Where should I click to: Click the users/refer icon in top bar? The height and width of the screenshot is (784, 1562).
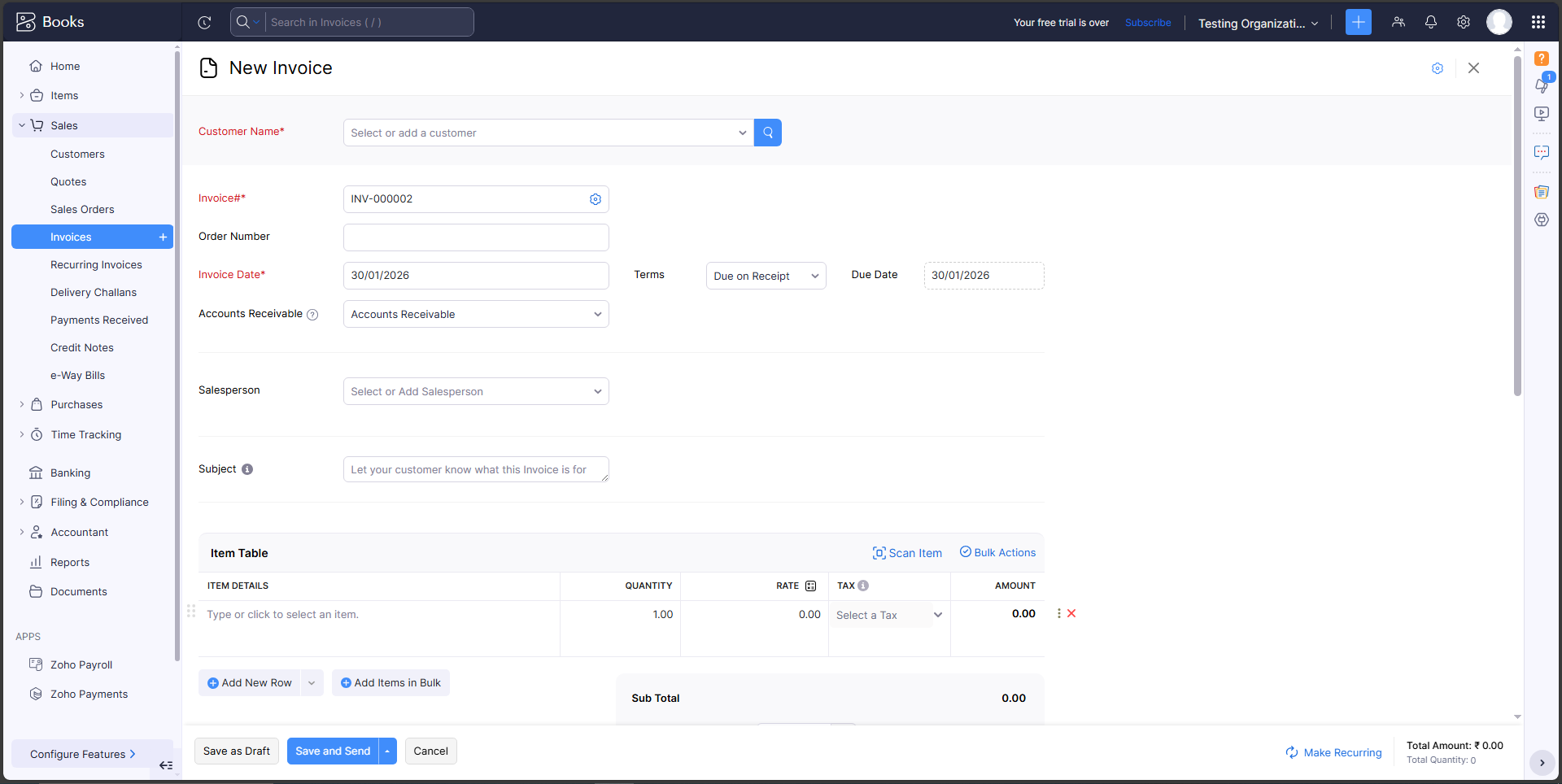point(1398,22)
